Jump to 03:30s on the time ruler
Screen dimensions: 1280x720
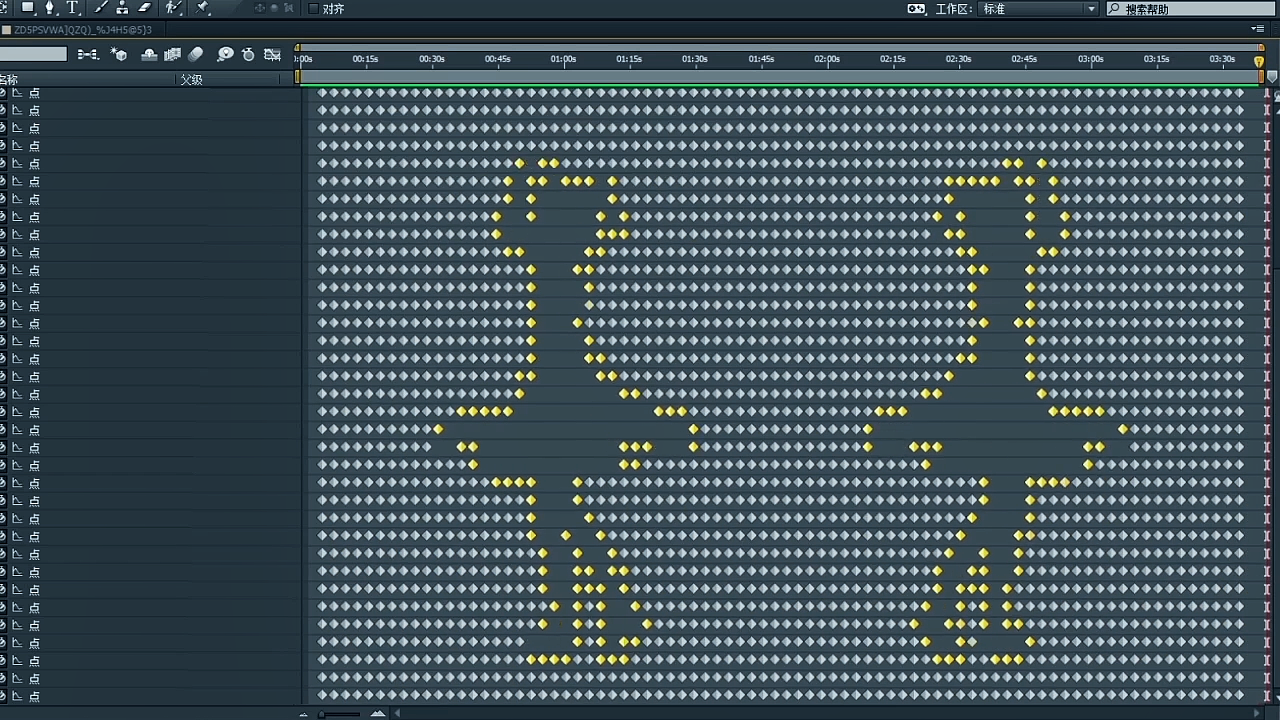coord(1222,59)
